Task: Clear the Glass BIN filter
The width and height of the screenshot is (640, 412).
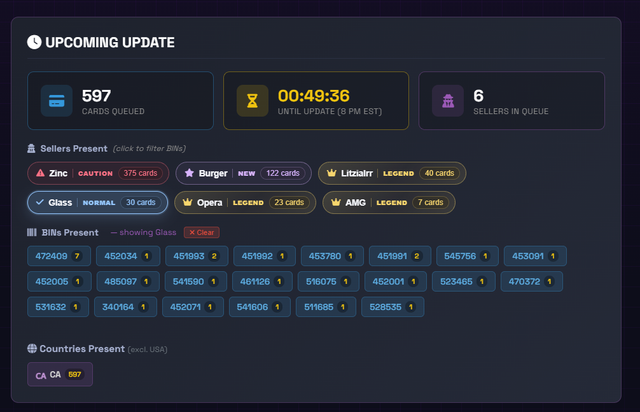Action: (202, 232)
